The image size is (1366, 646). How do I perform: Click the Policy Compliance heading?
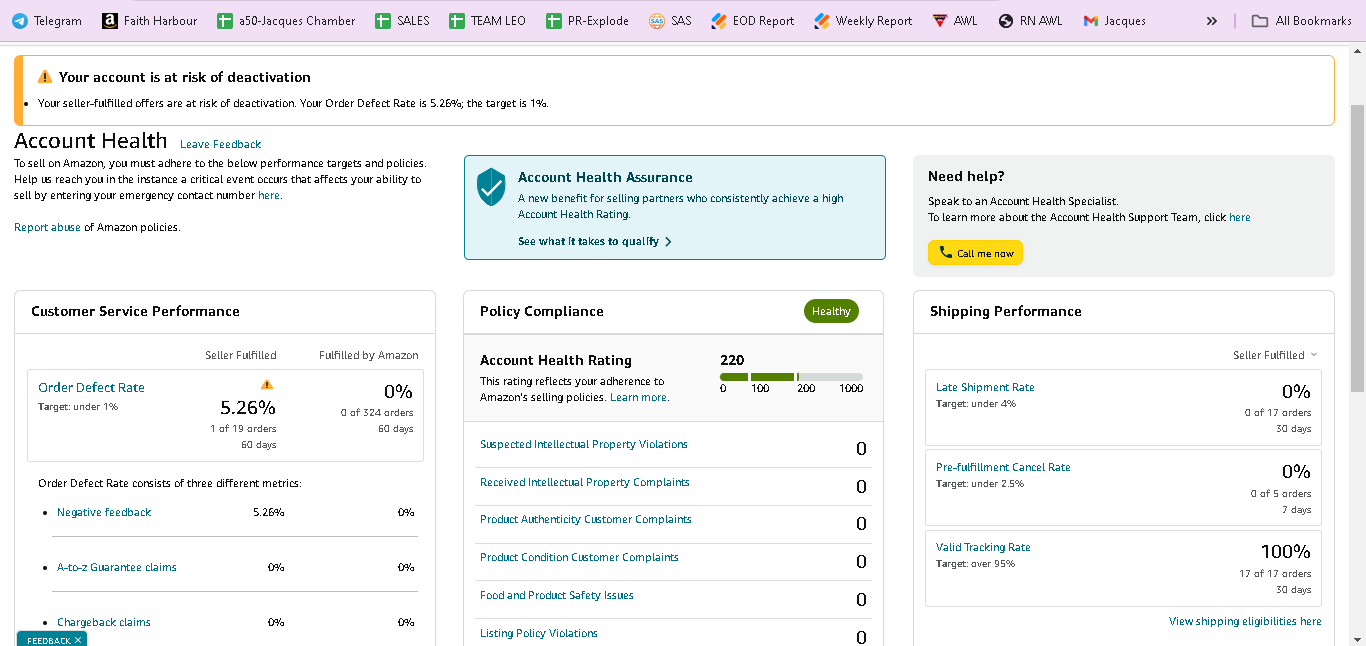542,311
